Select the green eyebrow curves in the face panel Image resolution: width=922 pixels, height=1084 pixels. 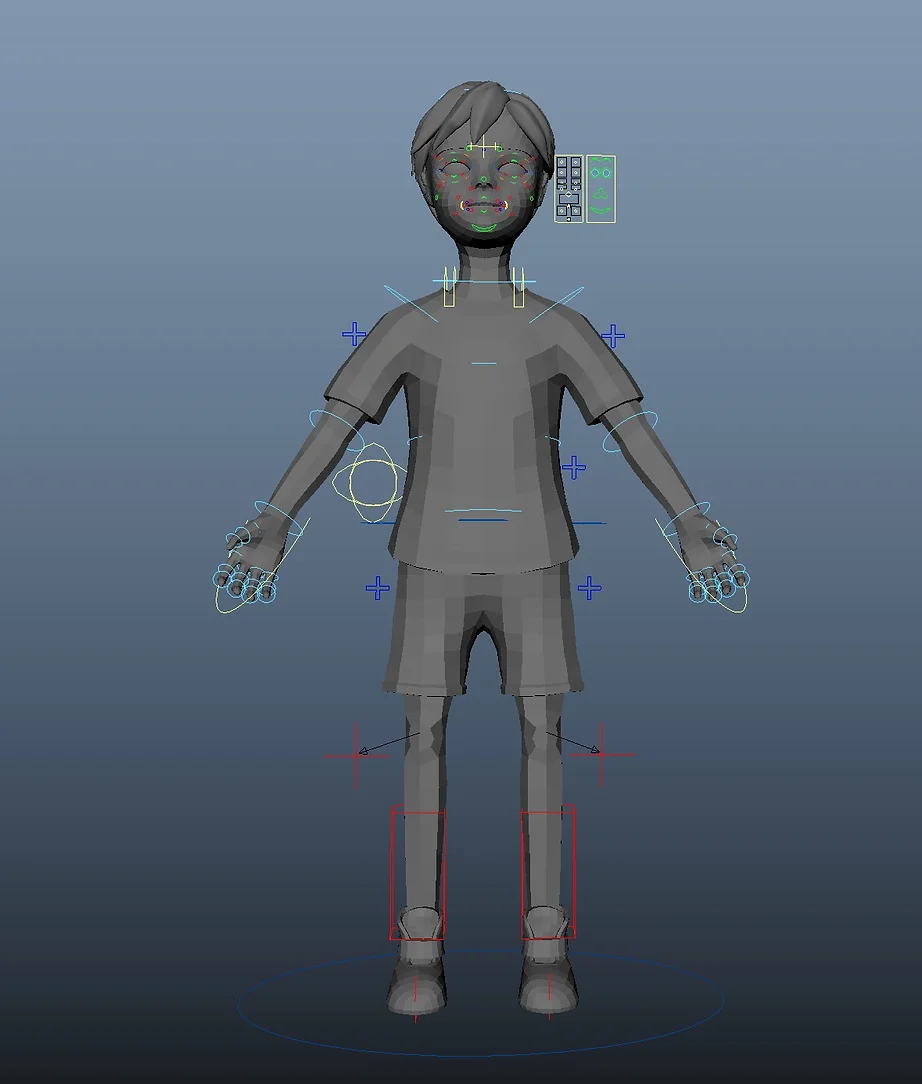pyautogui.click(x=601, y=161)
